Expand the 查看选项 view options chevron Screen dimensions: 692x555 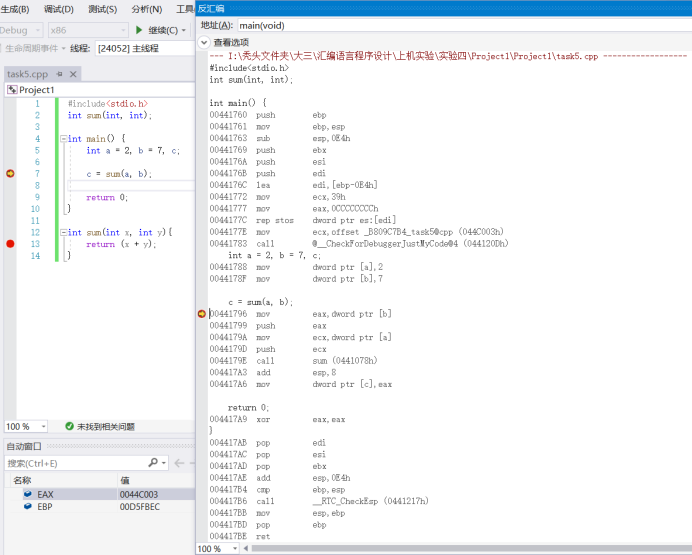pos(204,42)
